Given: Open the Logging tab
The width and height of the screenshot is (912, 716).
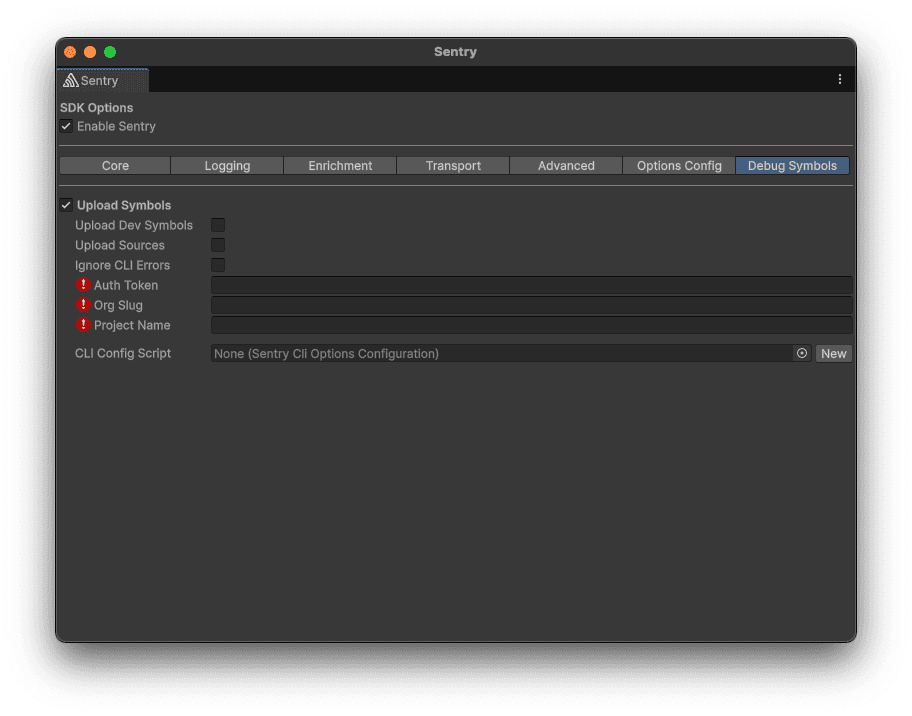Looking at the screenshot, I should click(x=227, y=165).
